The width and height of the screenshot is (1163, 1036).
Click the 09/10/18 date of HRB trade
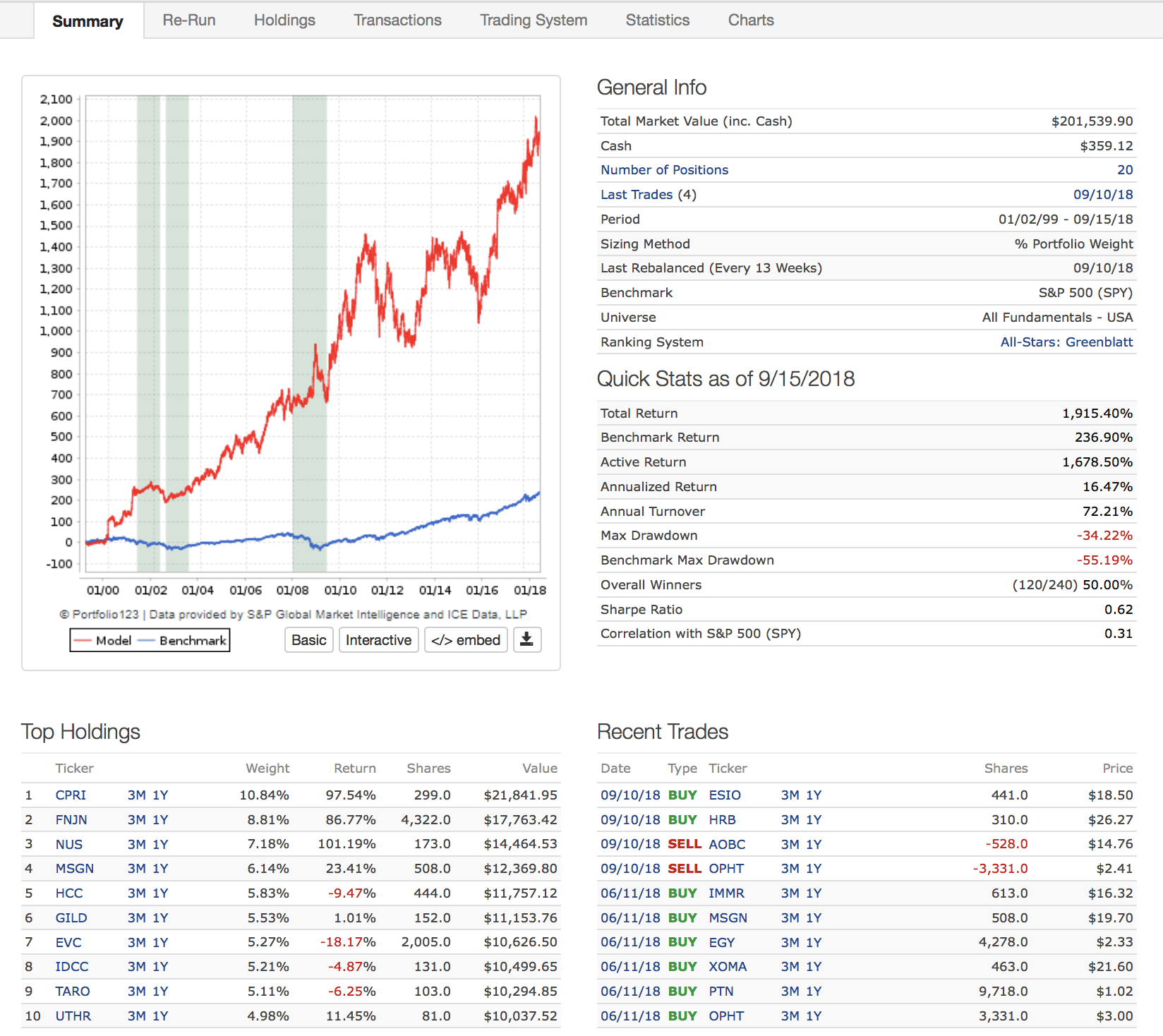click(630, 820)
